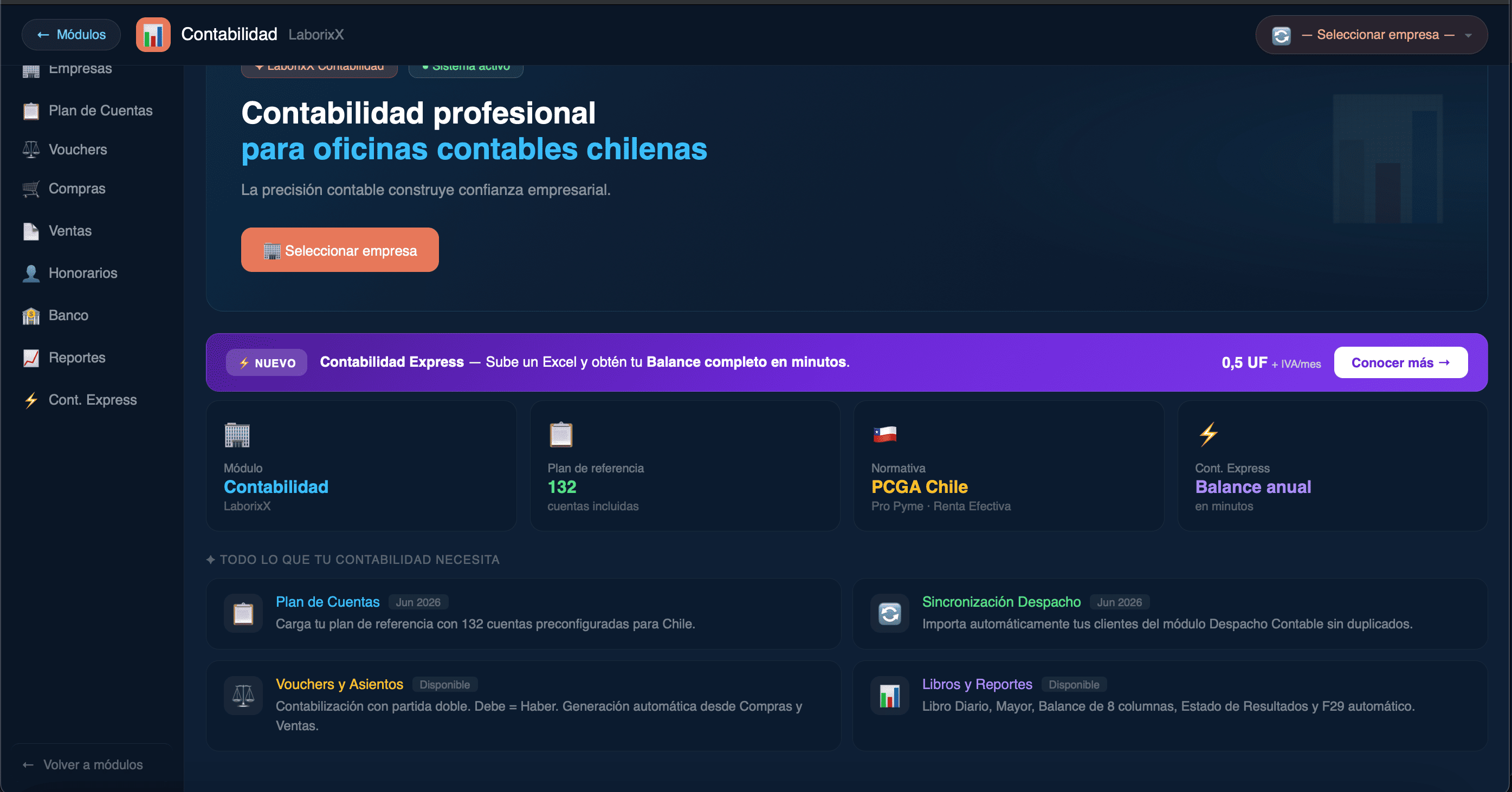Click the clipboard icon in Plan de referencia card
Image resolution: width=1512 pixels, height=792 pixels.
561,434
